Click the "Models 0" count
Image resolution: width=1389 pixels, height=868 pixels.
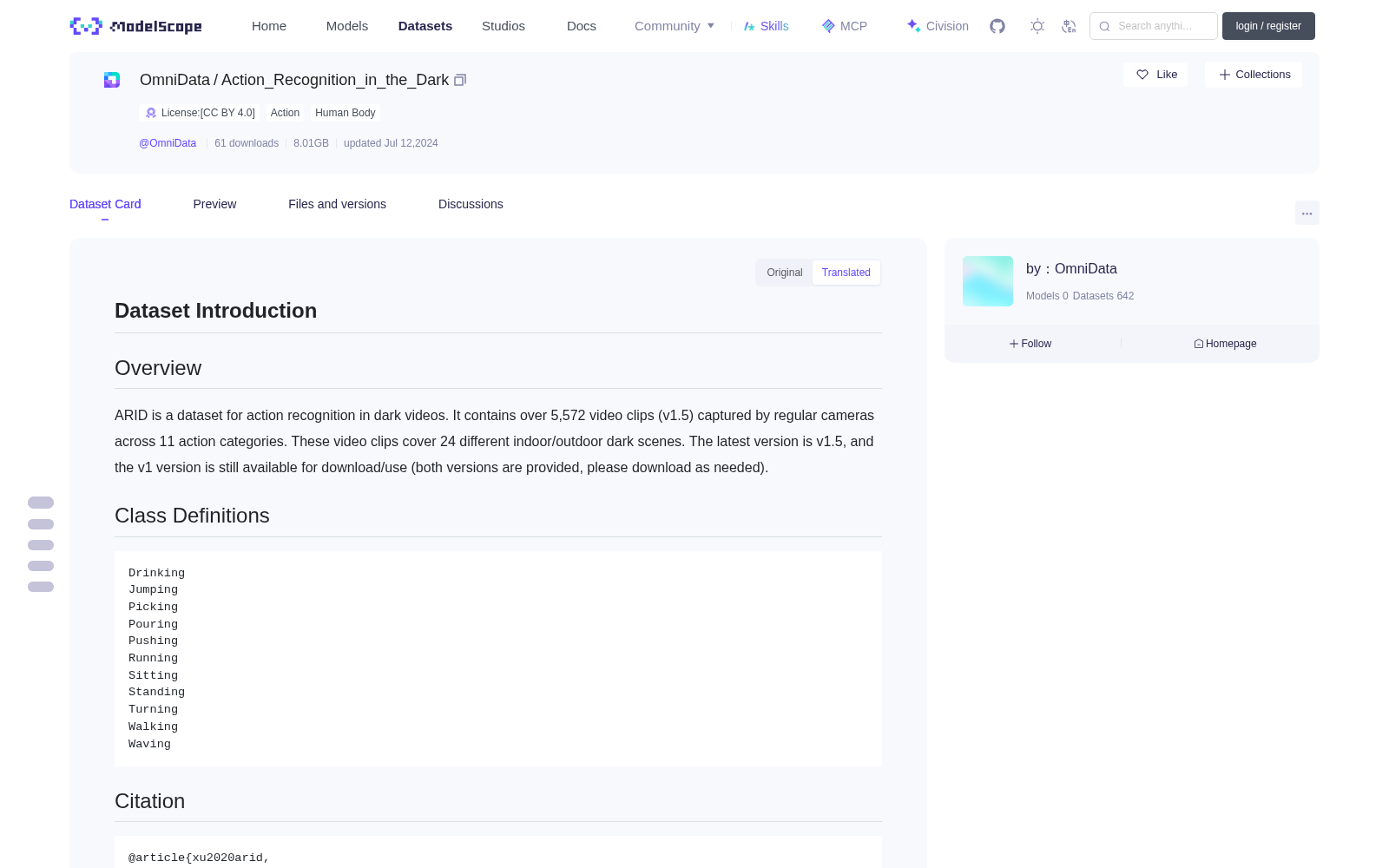1047,296
